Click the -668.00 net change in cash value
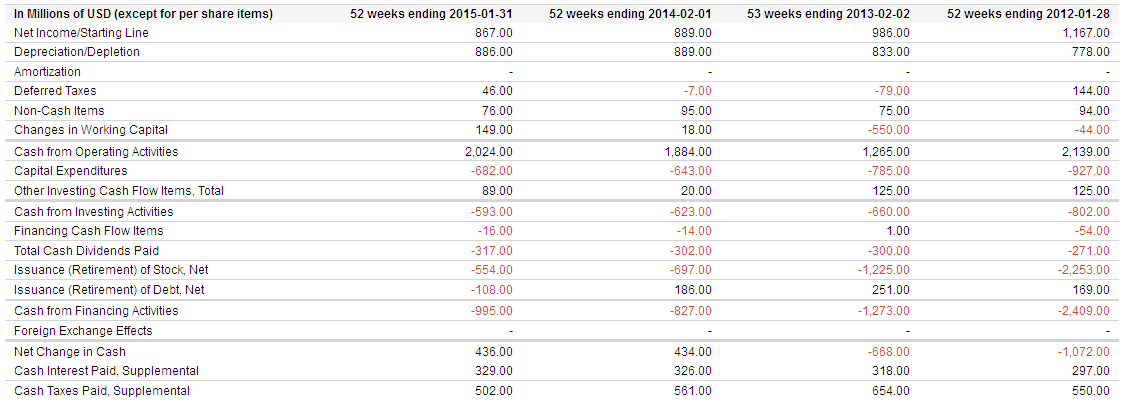Screen dimensions: 1131x408 coord(889,352)
